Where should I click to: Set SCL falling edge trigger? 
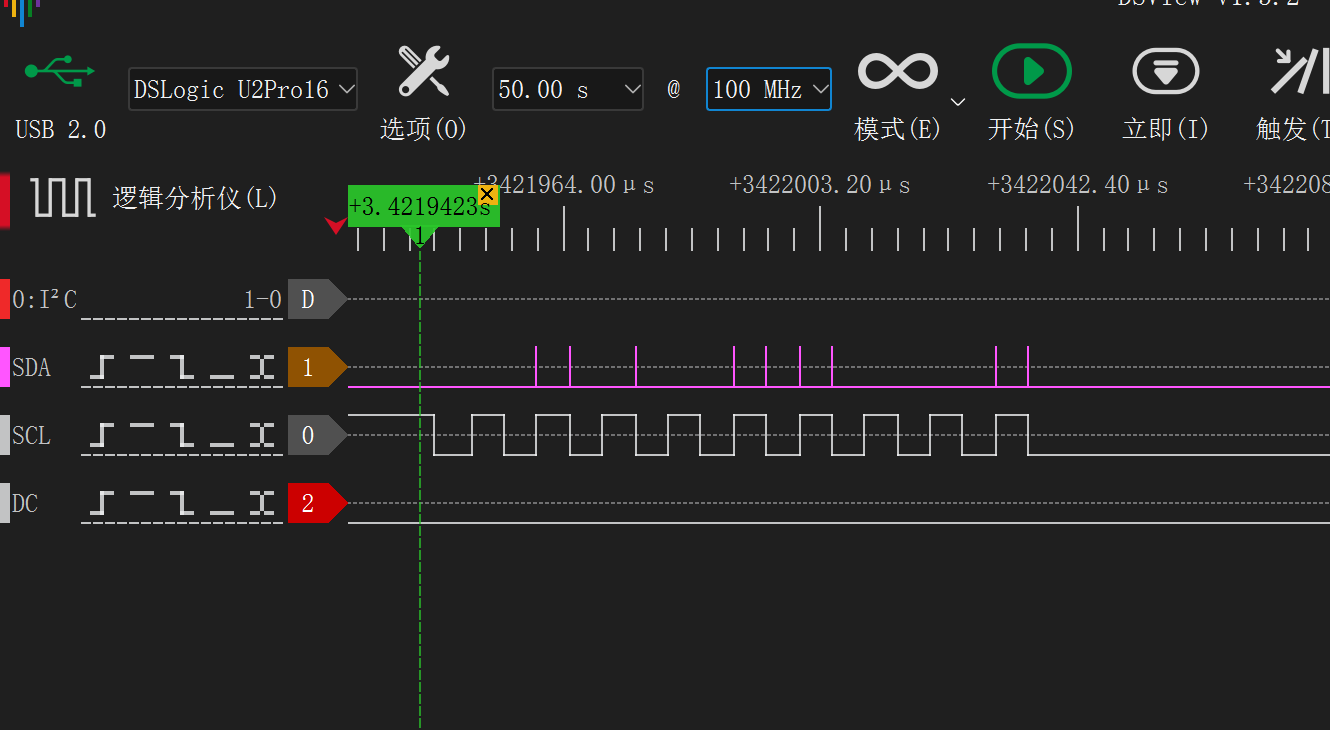[x=181, y=435]
